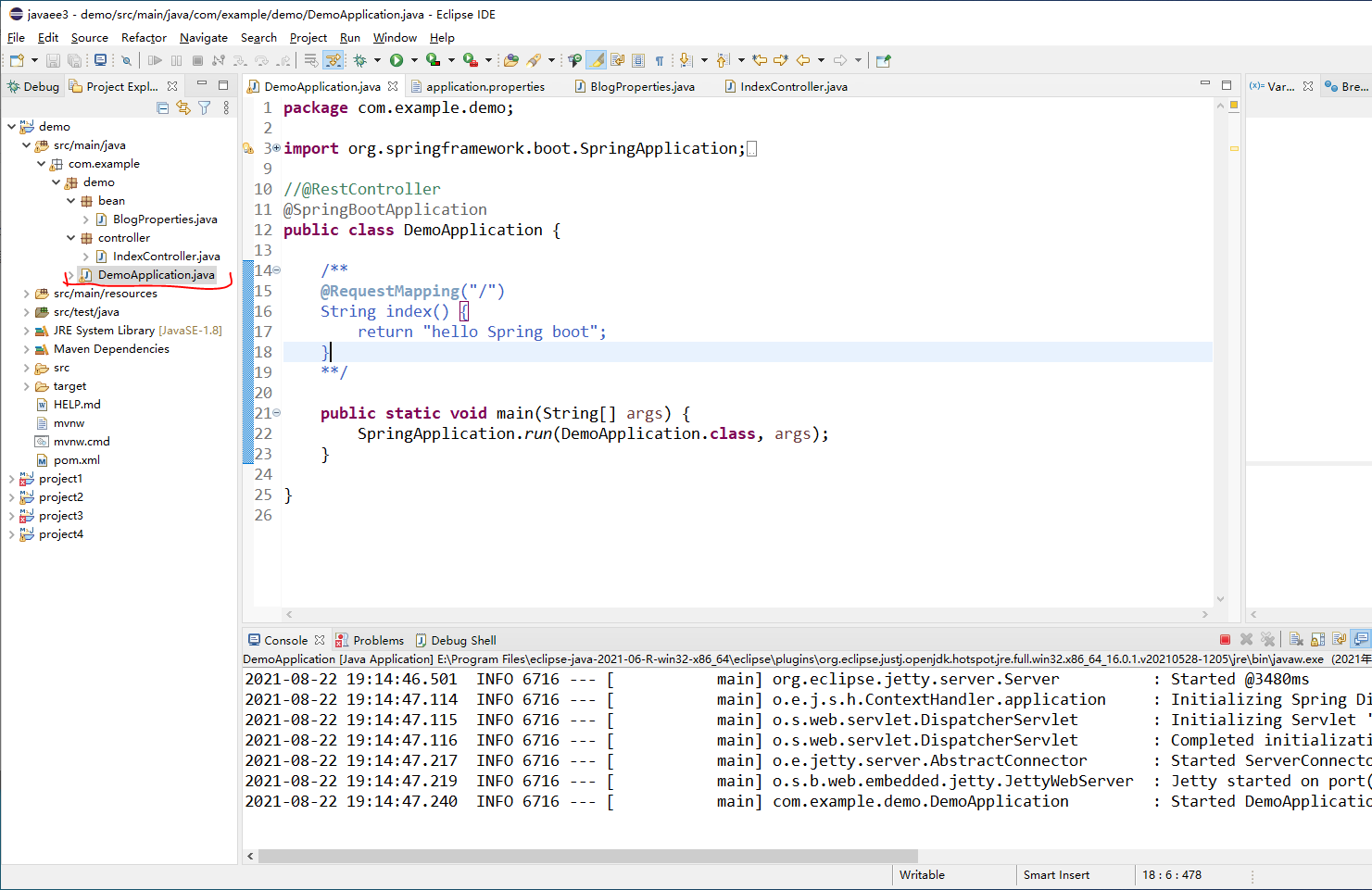Switch to the IndexController.java editor tab
The width and height of the screenshot is (1372, 890).
[786, 86]
